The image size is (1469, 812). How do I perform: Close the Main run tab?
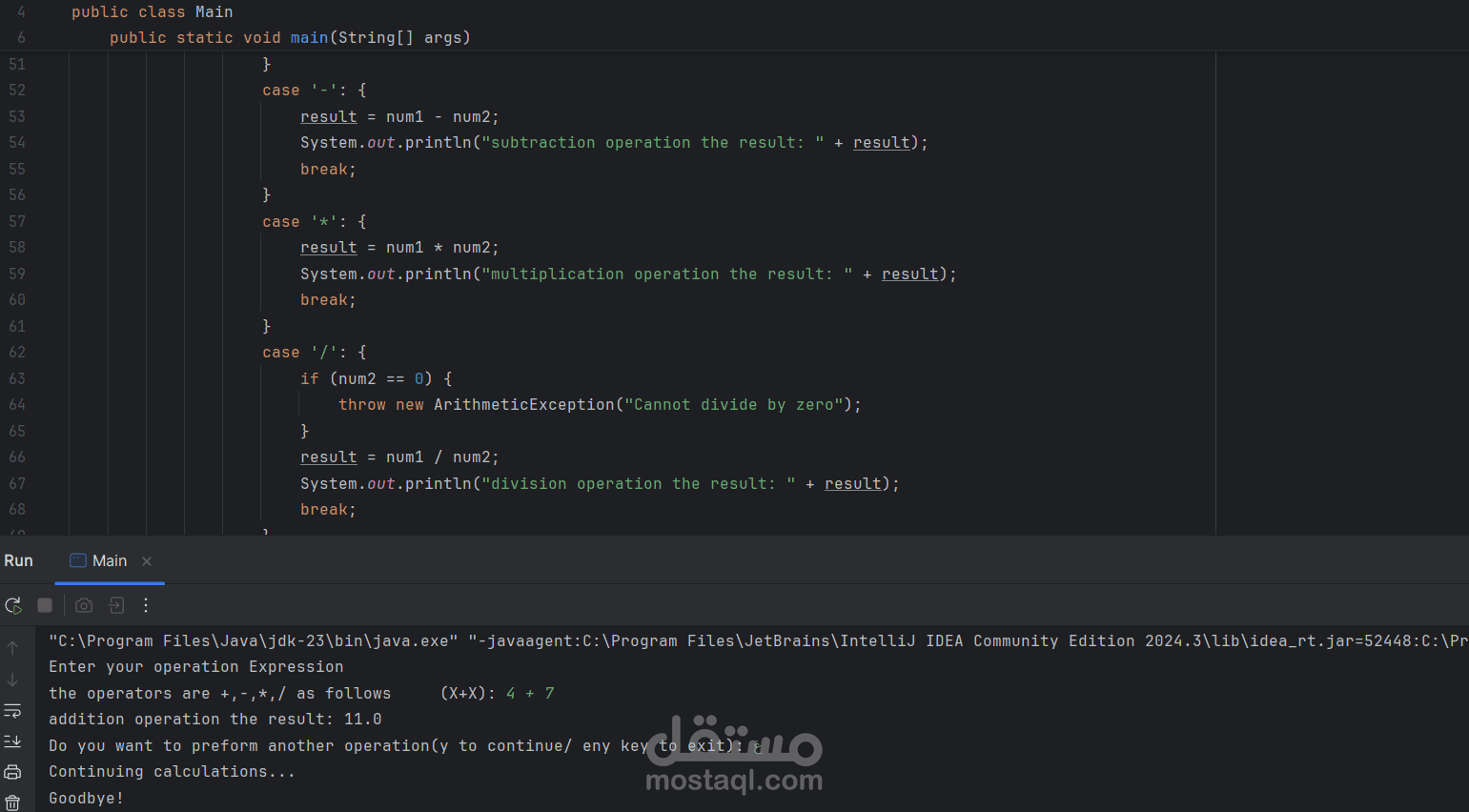[147, 561]
